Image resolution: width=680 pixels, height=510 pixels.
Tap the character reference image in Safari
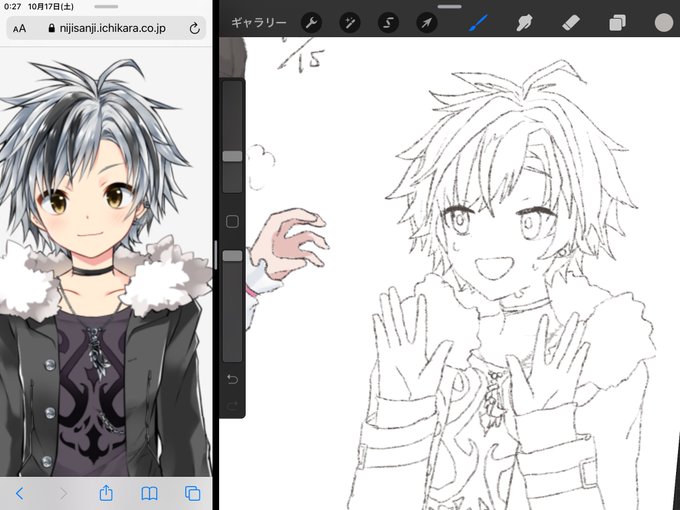pyautogui.click(x=104, y=268)
